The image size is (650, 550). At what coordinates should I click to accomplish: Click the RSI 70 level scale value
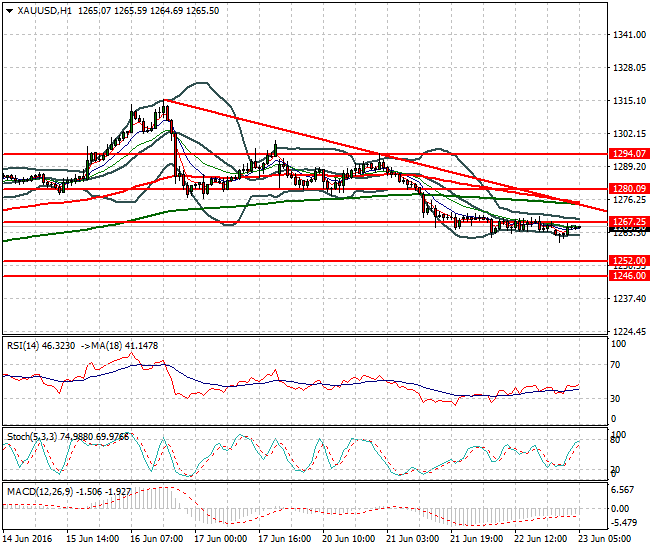click(616, 365)
